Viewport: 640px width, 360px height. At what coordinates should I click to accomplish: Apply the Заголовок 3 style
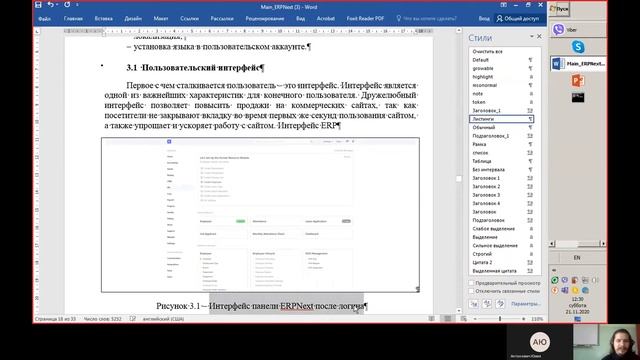501,195
